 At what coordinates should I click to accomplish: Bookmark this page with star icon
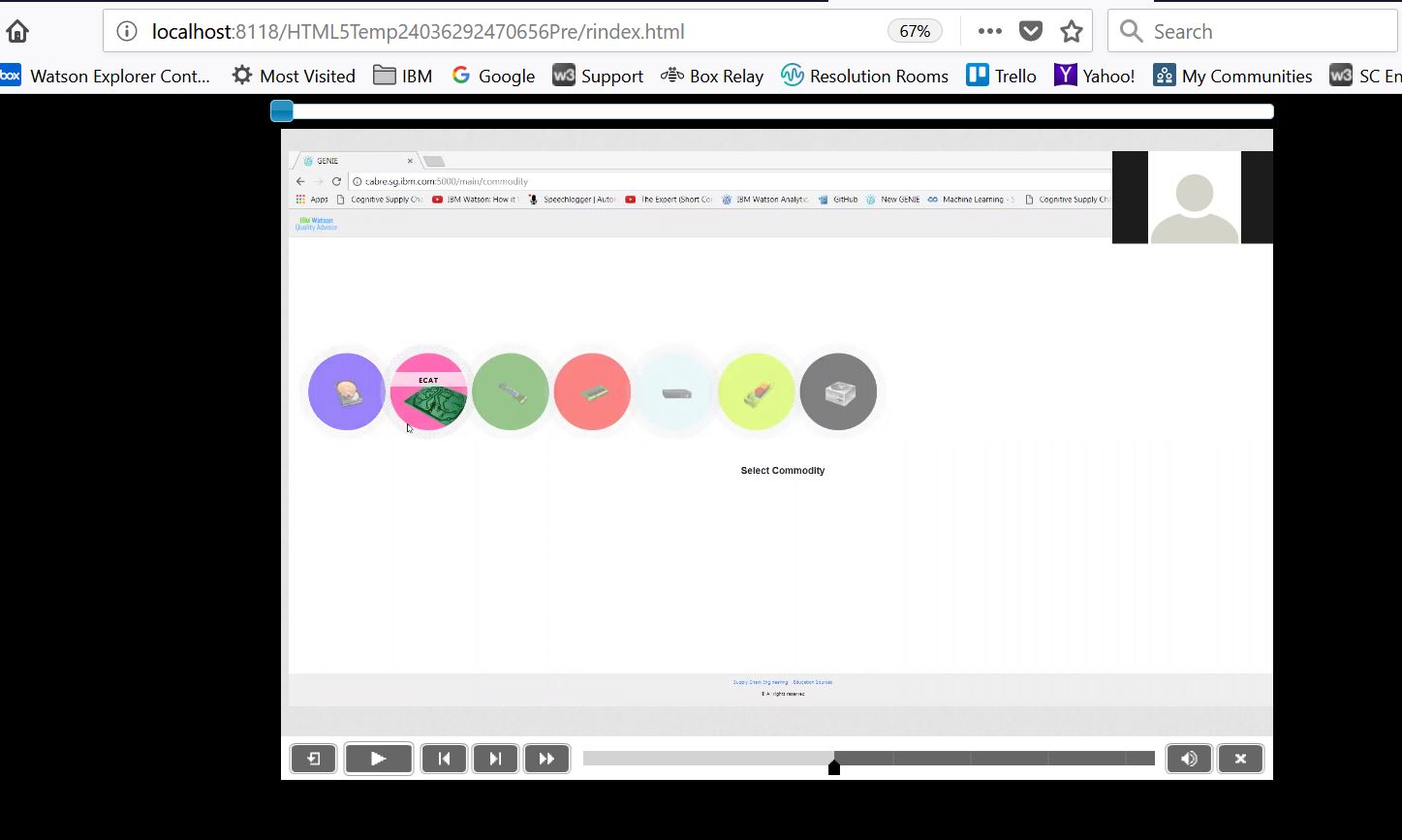click(x=1071, y=31)
